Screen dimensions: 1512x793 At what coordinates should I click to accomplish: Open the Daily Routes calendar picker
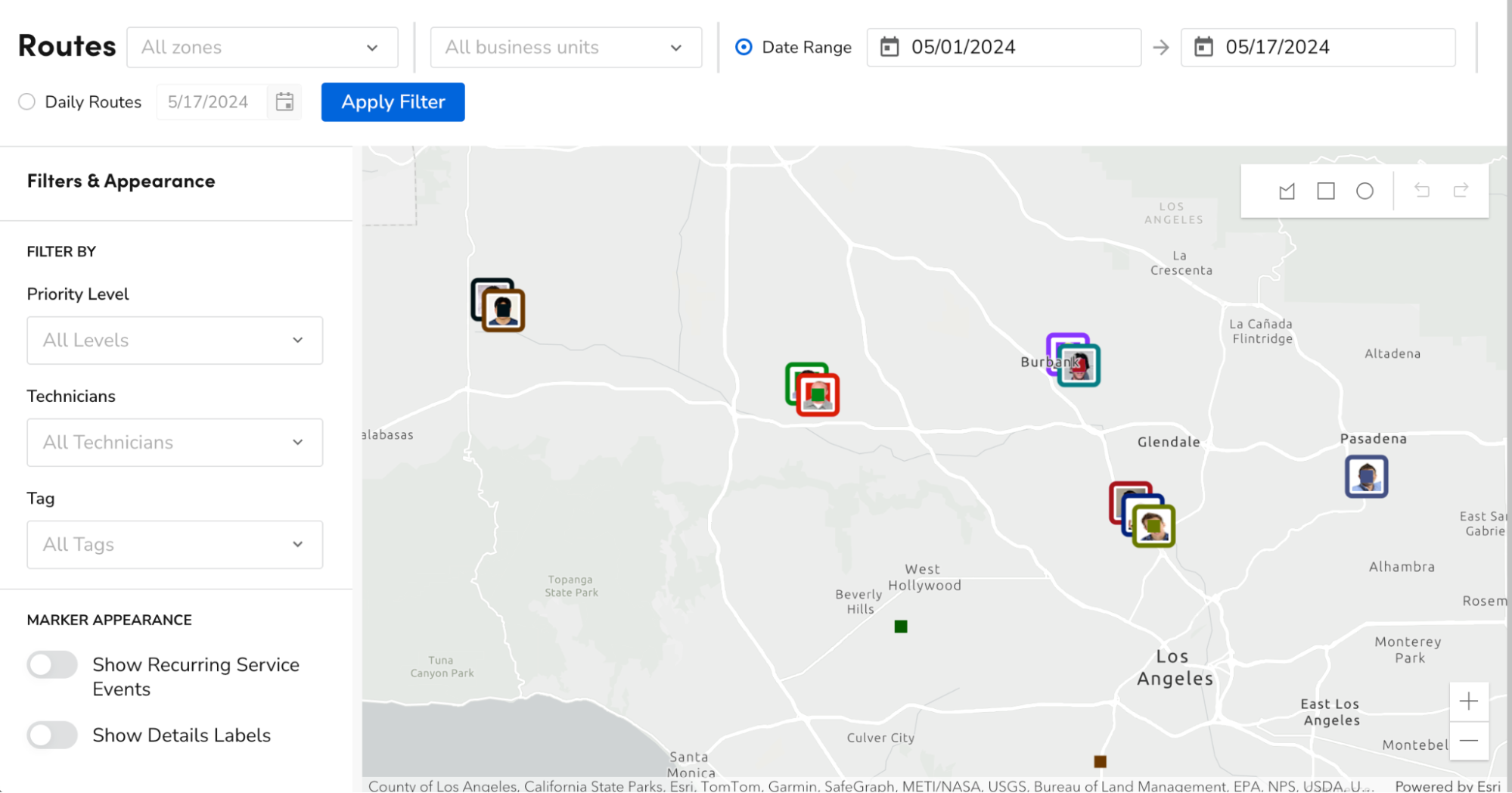pyautogui.click(x=284, y=102)
